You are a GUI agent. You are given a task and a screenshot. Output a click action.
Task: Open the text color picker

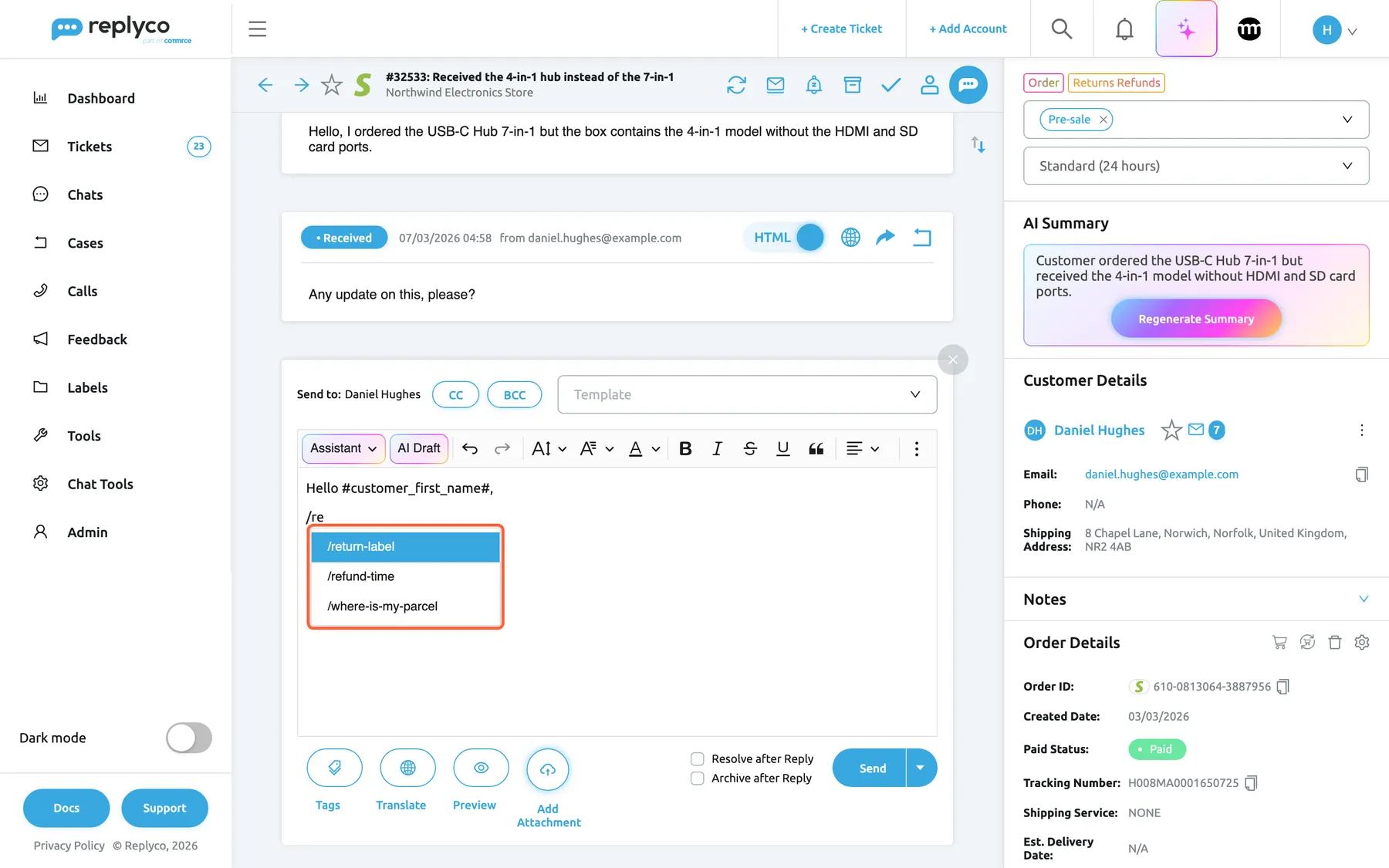(x=644, y=448)
